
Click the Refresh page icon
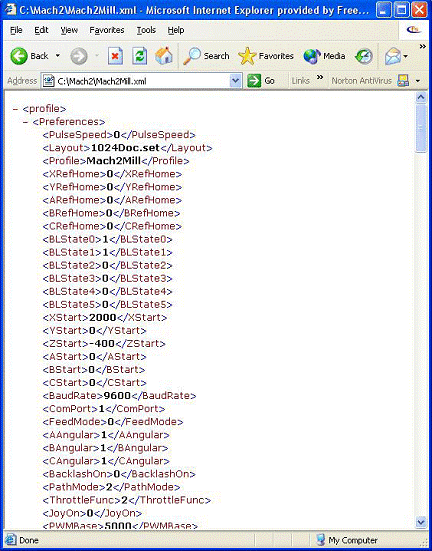[x=139, y=56]
